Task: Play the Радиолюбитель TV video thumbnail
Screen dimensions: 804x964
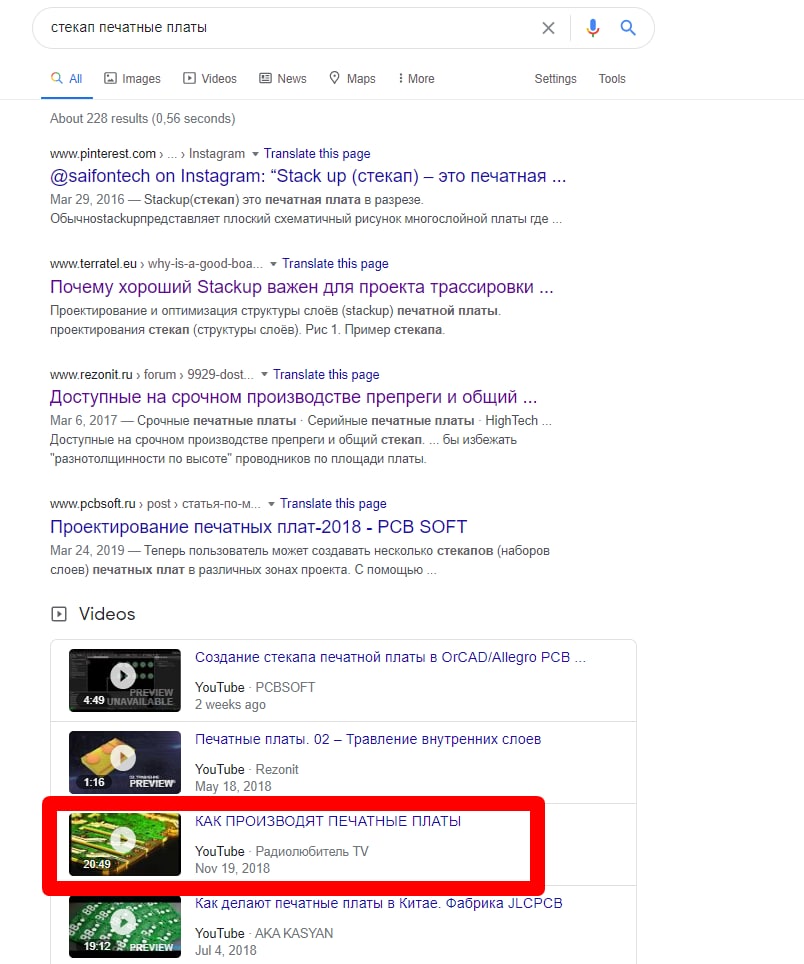Action: (125, 844)
